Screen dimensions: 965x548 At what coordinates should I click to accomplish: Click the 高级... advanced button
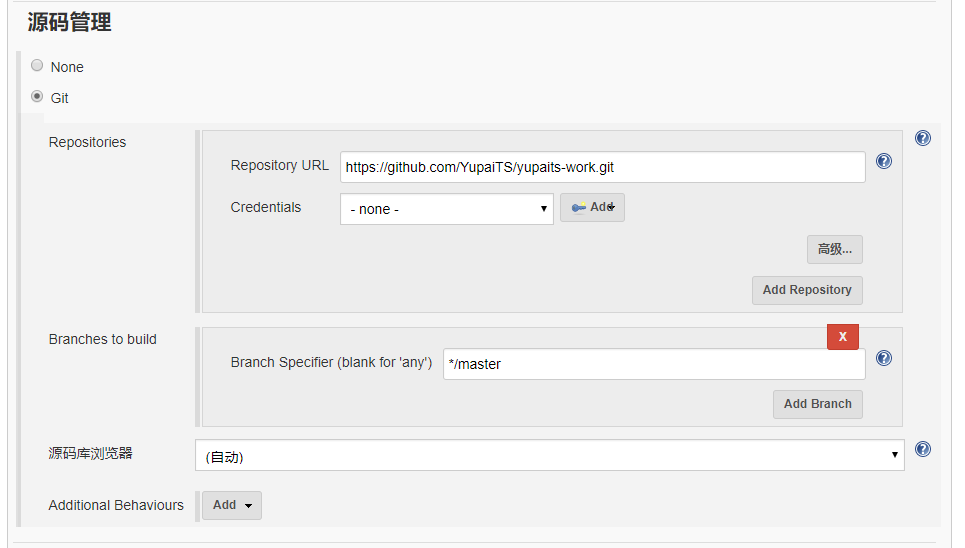[x=834, y=249]
